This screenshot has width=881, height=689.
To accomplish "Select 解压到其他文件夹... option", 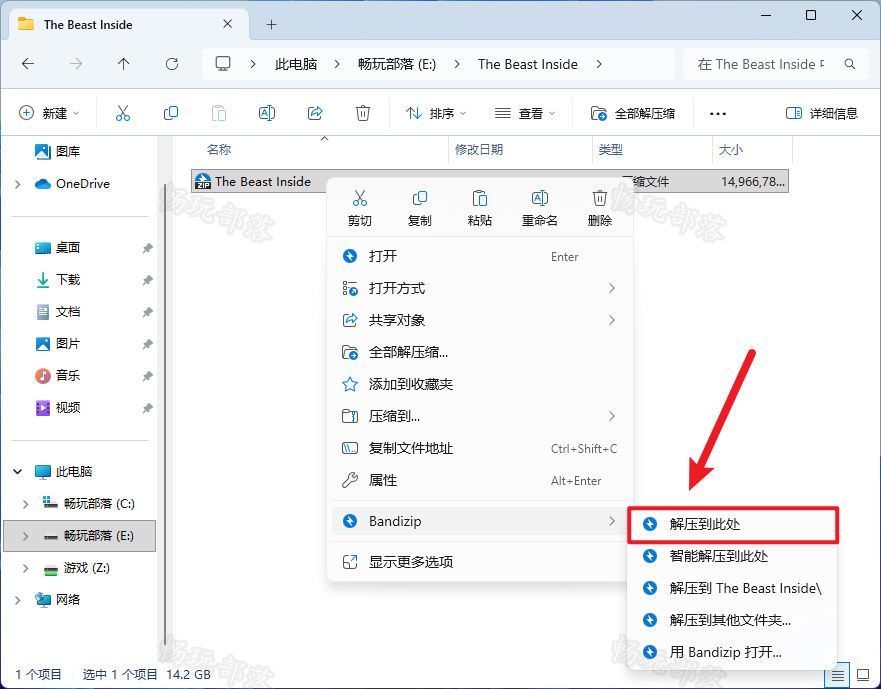I will pos(733,620).
